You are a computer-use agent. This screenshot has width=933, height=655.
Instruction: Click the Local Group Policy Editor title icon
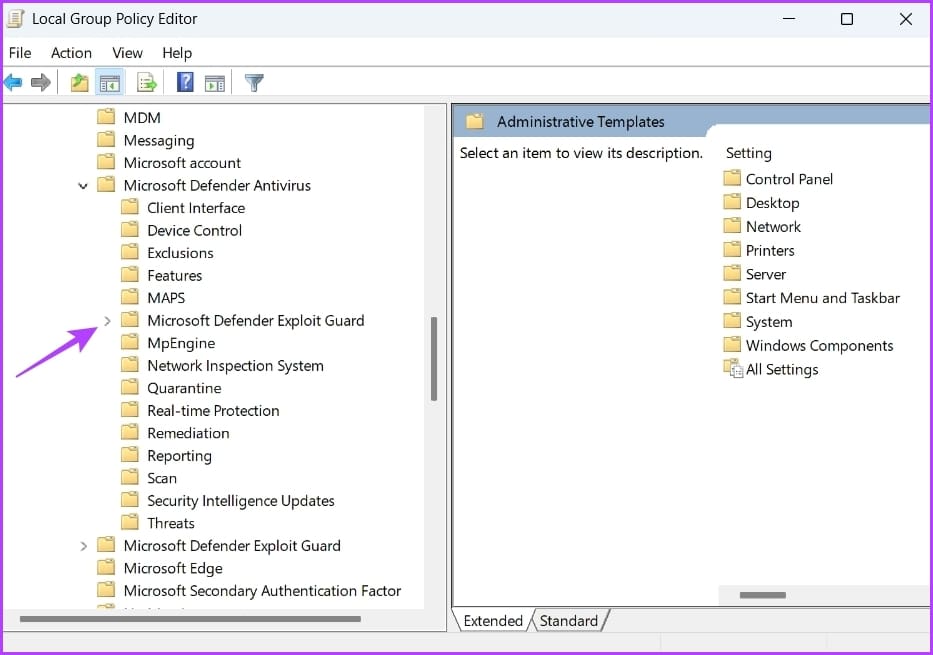pos(15,18)
